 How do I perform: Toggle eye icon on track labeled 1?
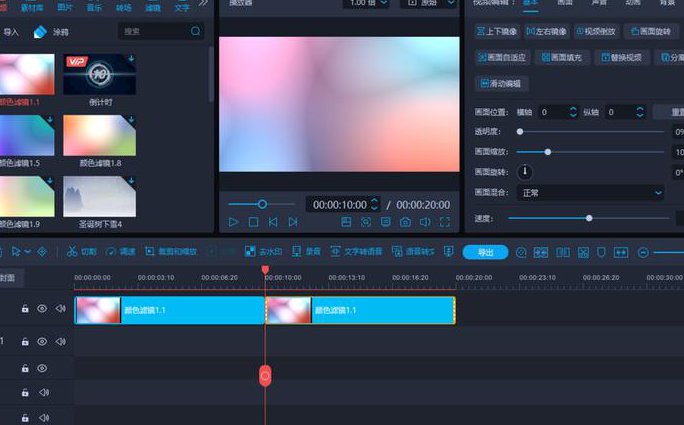tap(42, 341)
